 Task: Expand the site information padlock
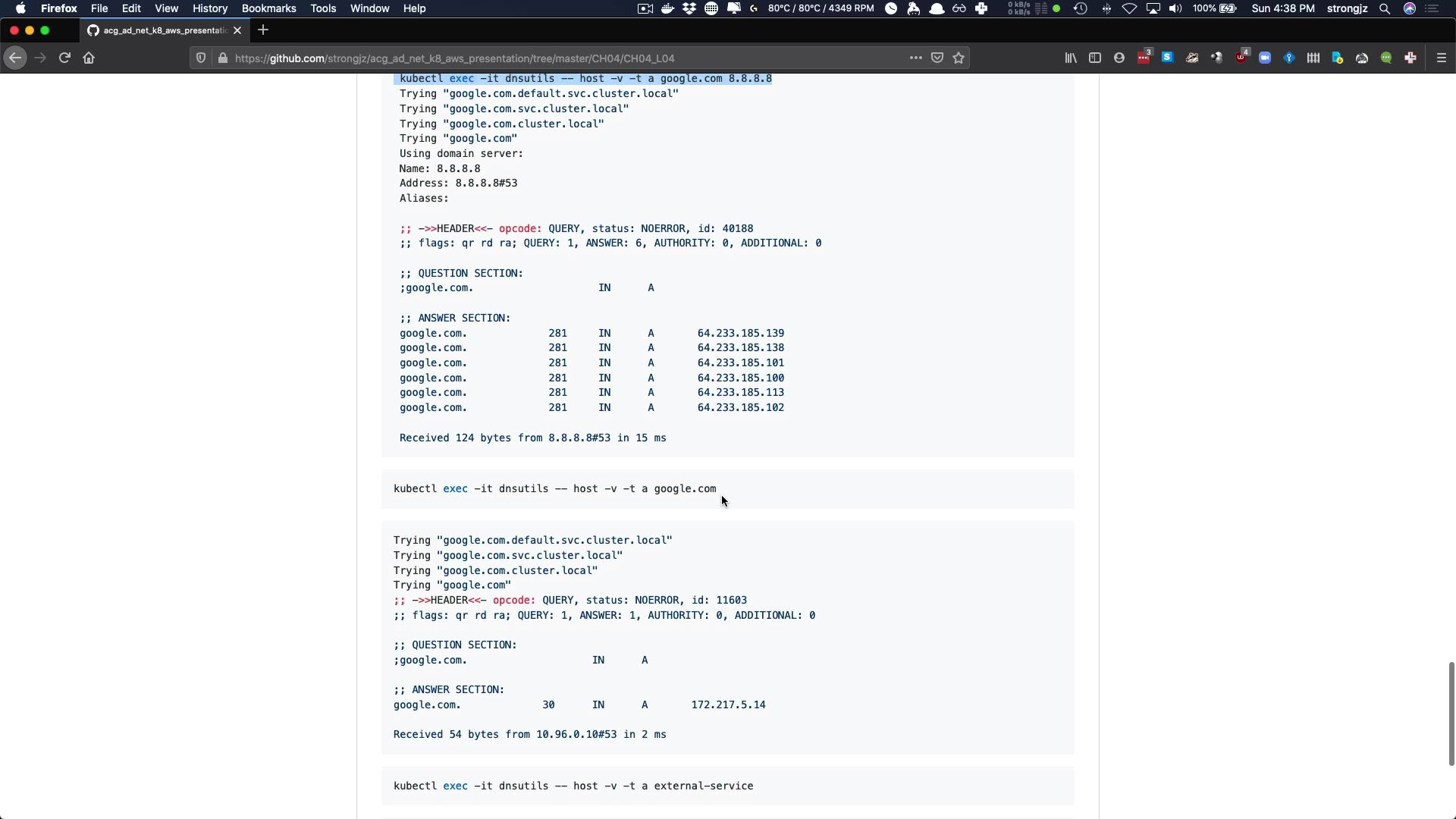(x=223, y=58)
